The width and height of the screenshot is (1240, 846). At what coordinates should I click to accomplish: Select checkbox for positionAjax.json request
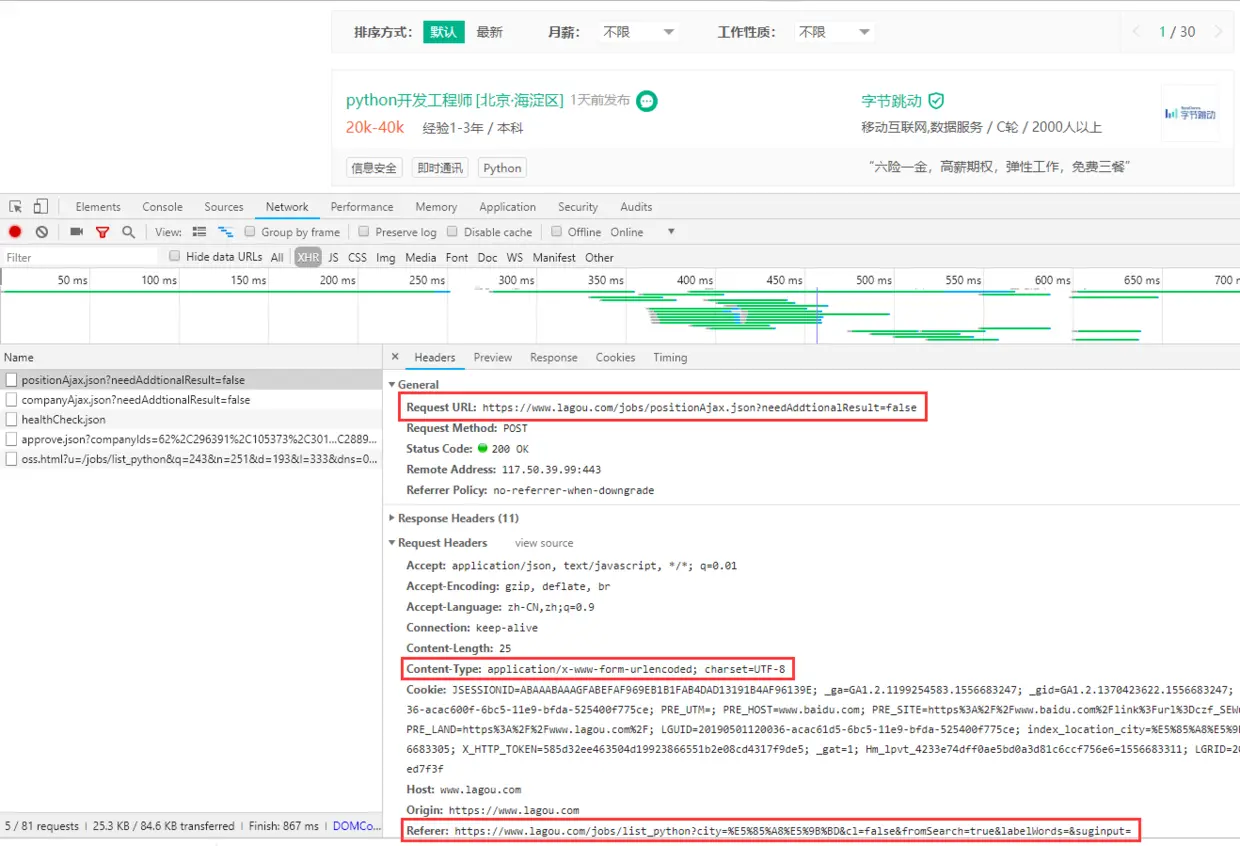[12, 380]
